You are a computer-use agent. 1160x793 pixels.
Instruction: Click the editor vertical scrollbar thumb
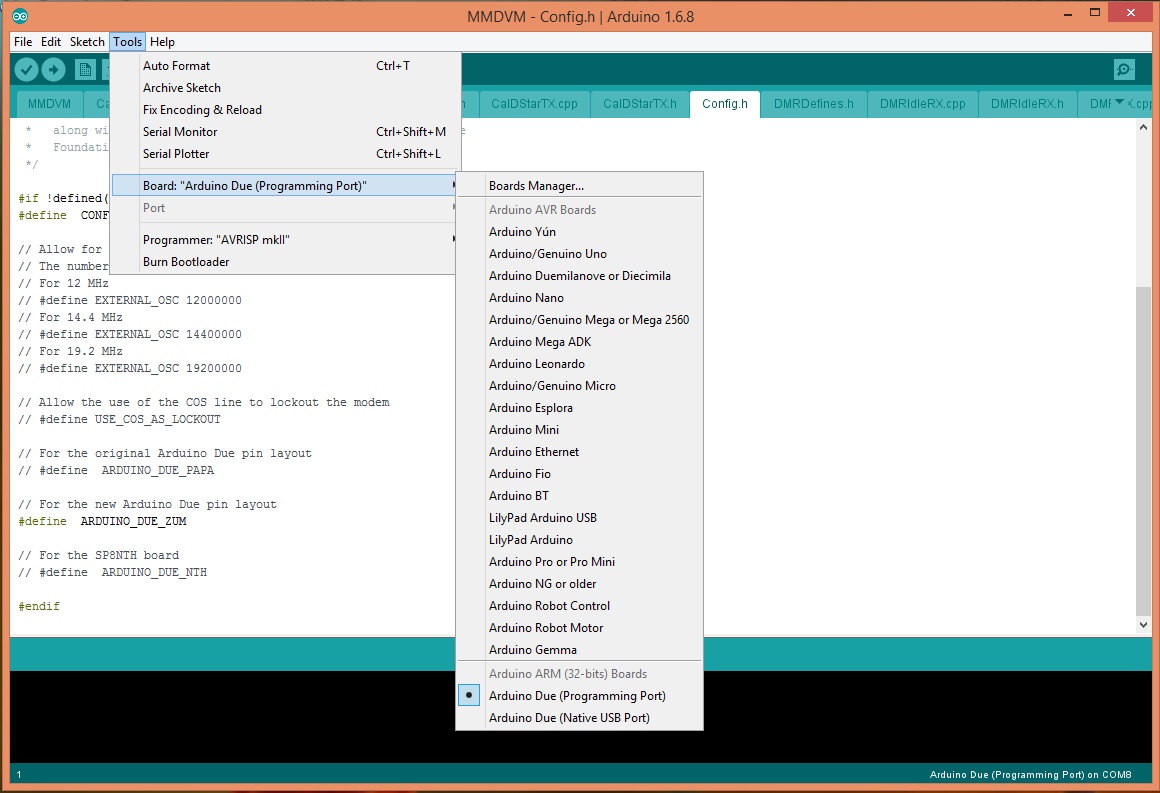point(1143,451)
